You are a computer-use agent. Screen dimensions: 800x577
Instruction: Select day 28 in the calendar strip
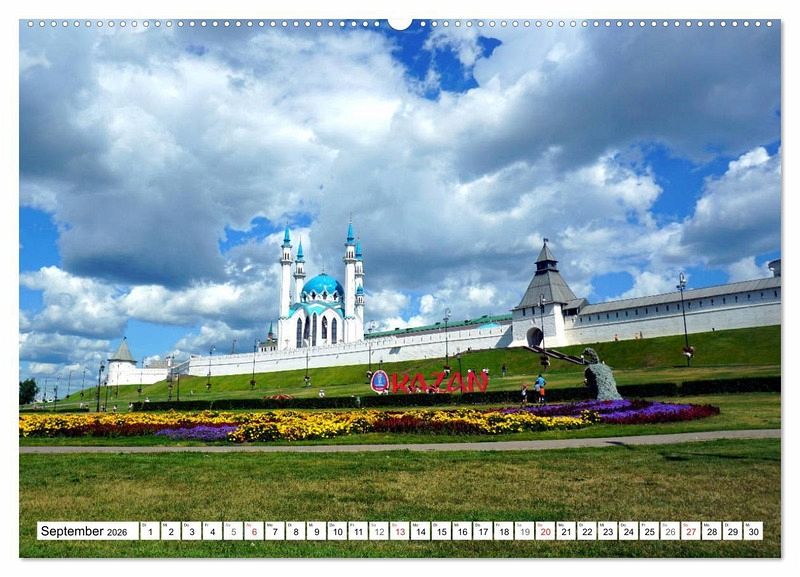pos(712,531)
